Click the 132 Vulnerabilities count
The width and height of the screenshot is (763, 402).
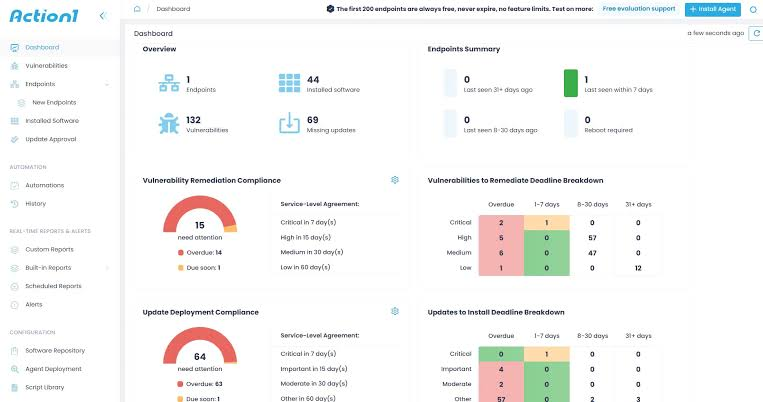pos(193,120)
